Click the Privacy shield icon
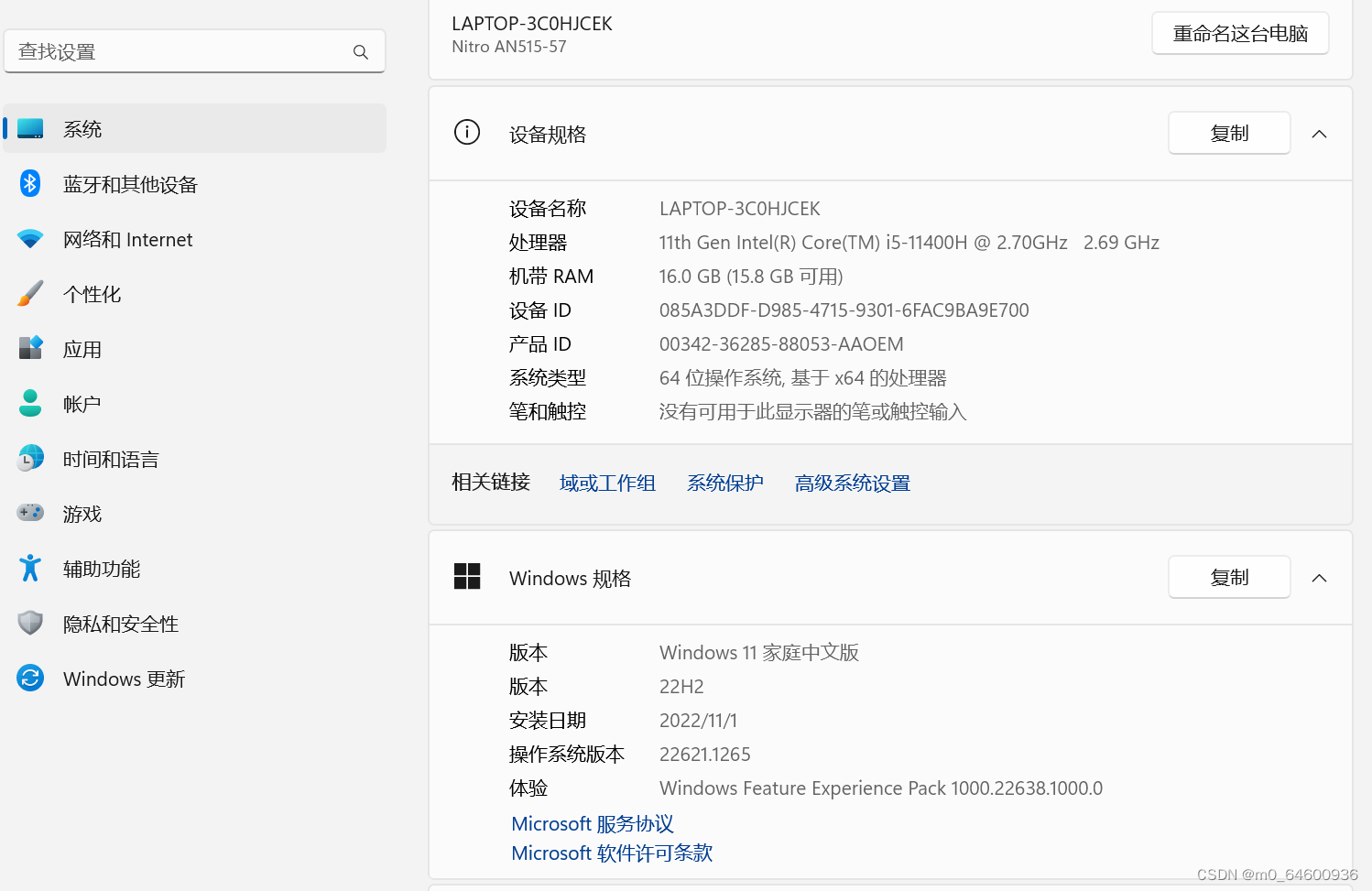Viewport: 1372px width, 891px height. (30, 623)
